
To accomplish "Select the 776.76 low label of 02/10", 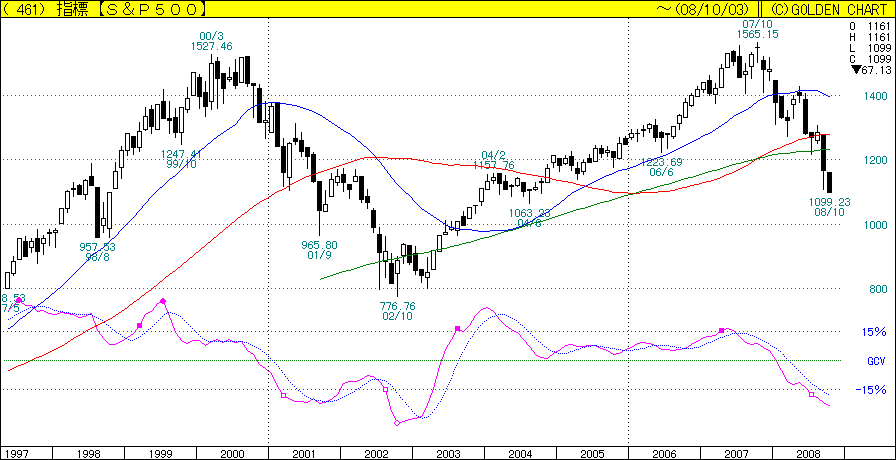I will pyautogui.click(x=396, y=305).
